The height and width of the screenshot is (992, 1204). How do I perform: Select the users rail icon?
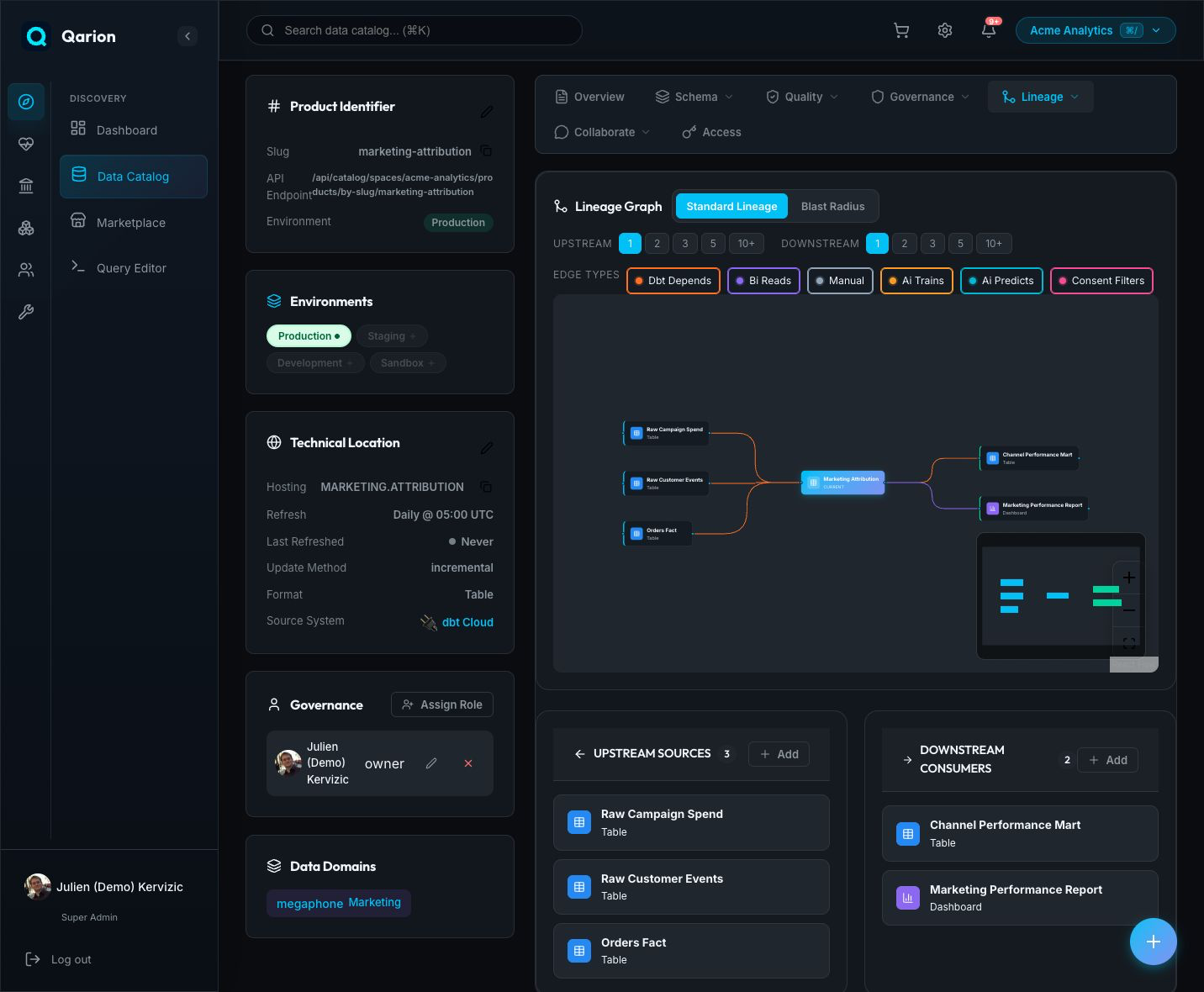click(x=26, y=270)
